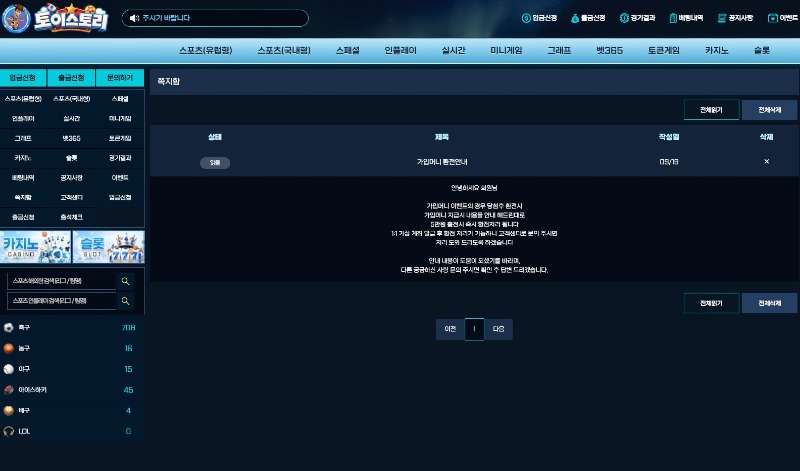Click the notice board icon beside header 공지사항
The width and height of the screenshot is (800, 471).
click(722, 18)
